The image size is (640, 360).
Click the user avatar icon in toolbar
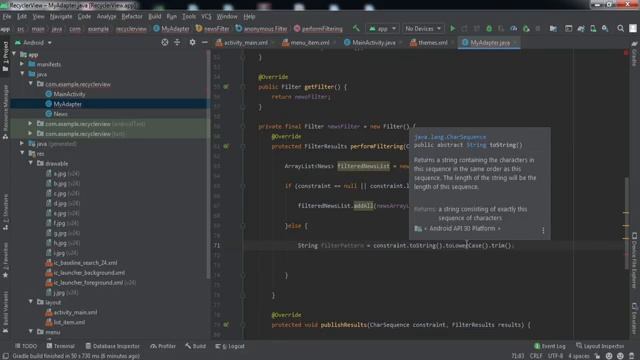point(633,29)
